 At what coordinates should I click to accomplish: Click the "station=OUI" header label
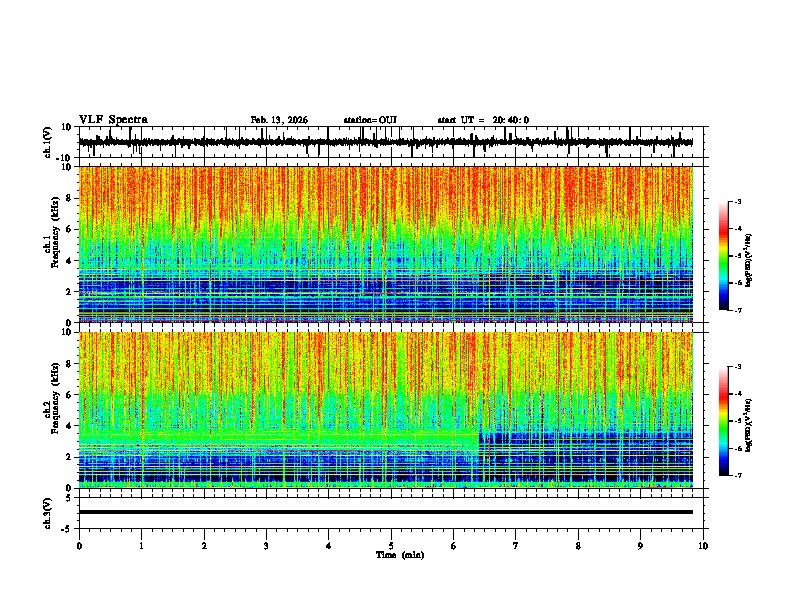click(370, 120)
